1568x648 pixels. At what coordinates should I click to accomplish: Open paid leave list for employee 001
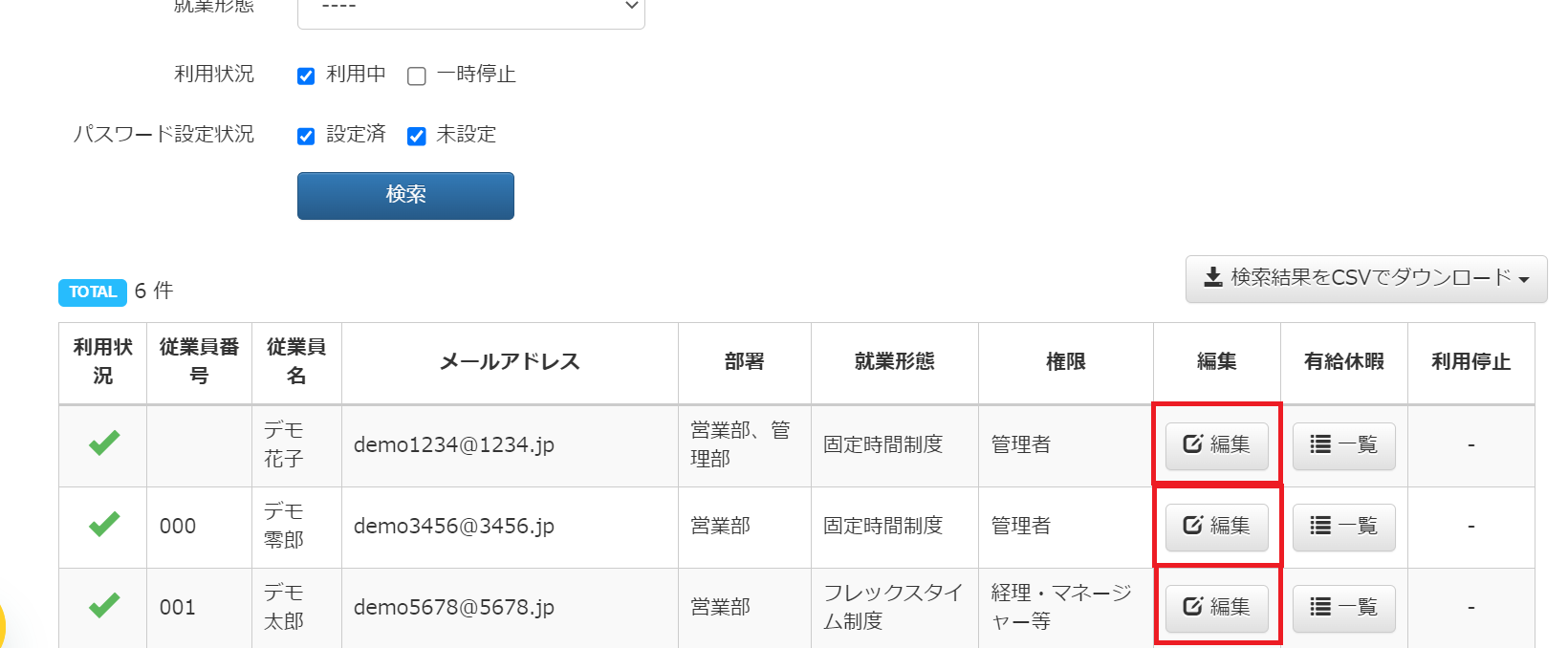(x=1343, y=608)
